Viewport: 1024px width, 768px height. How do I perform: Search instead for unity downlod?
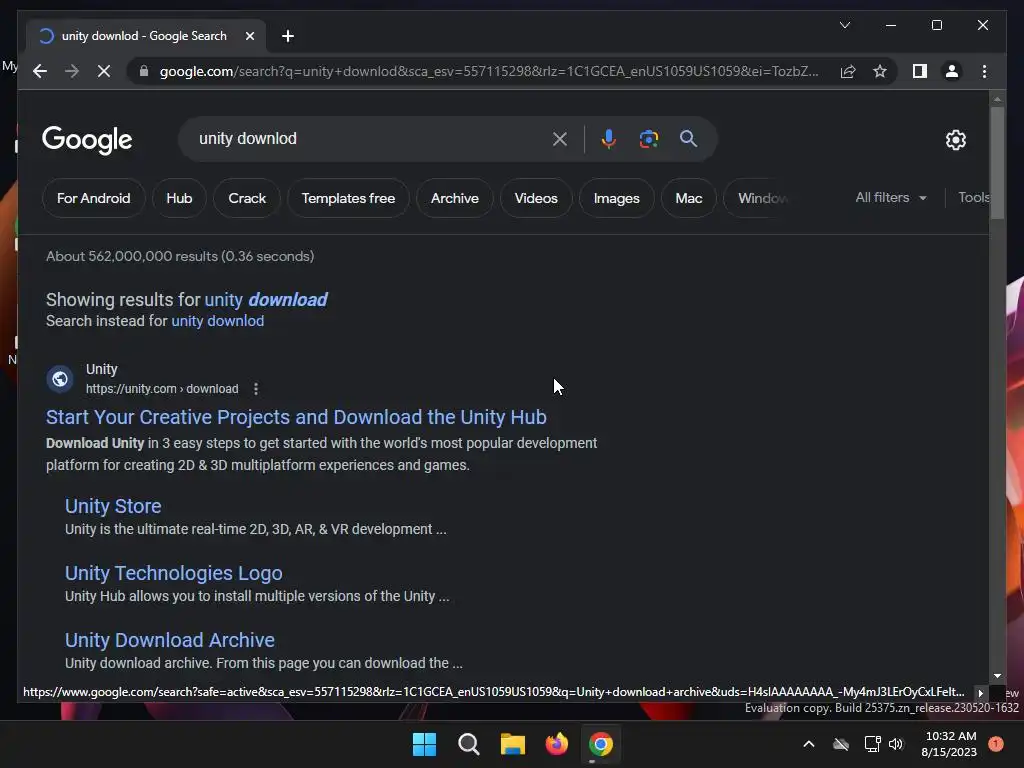(x=217, y=321)
